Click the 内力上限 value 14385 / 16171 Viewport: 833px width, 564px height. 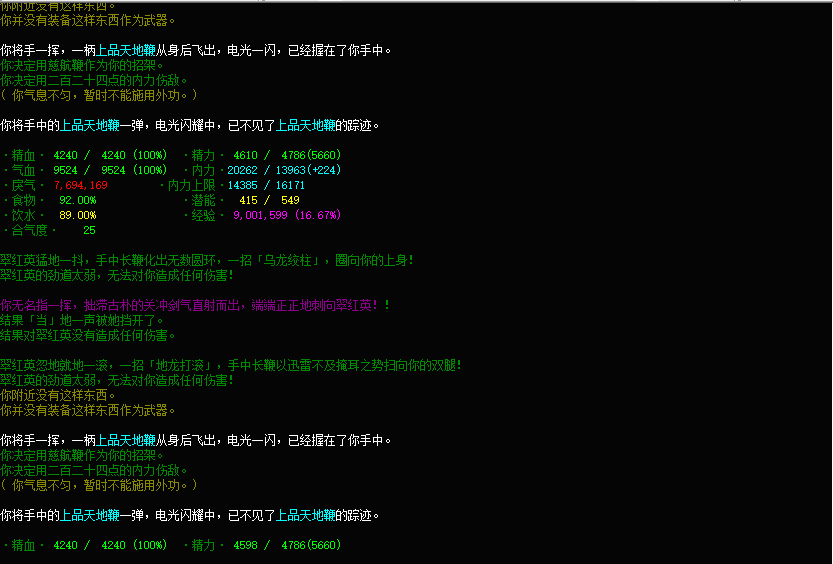pos(265,186)
